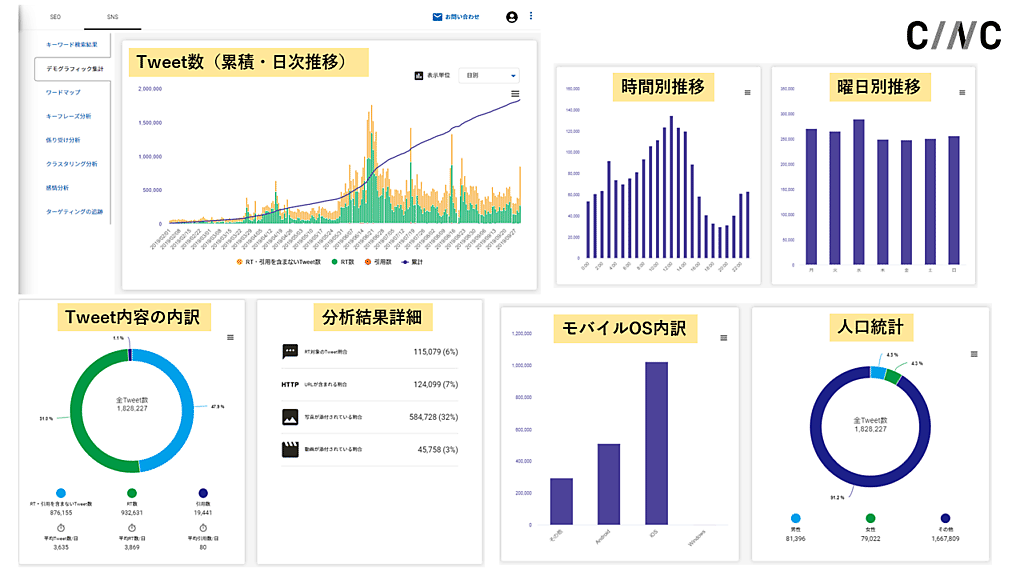This screenshot has width=1024, height=576.
Task: Expand the 表示単位 dropdown showing 日別
Action: click(x=488, y=75)
